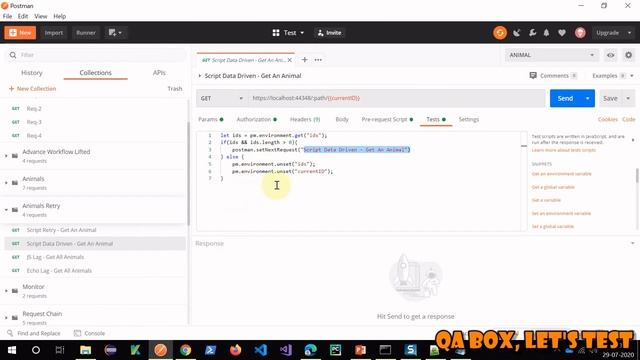
Task: Focus the sidebar Filter search field
Action: (96, 55)
